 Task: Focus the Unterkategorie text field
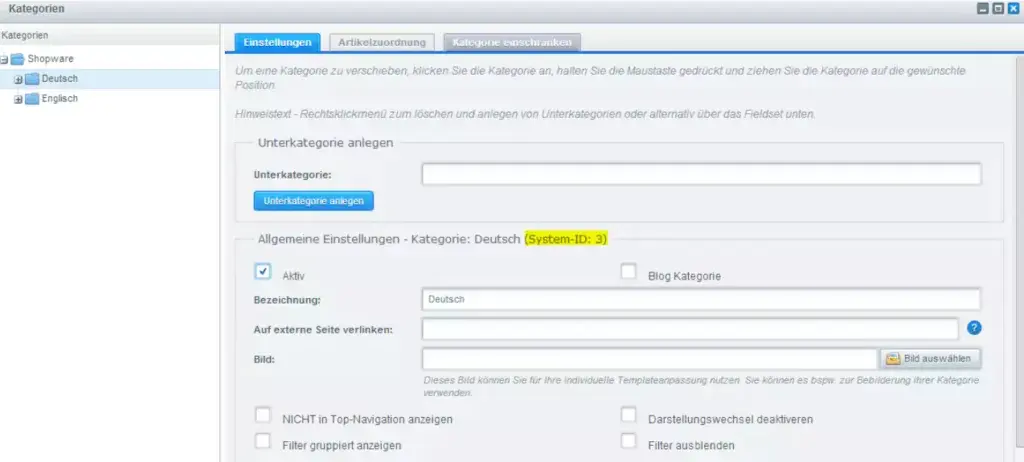click(x=700, y=175)
